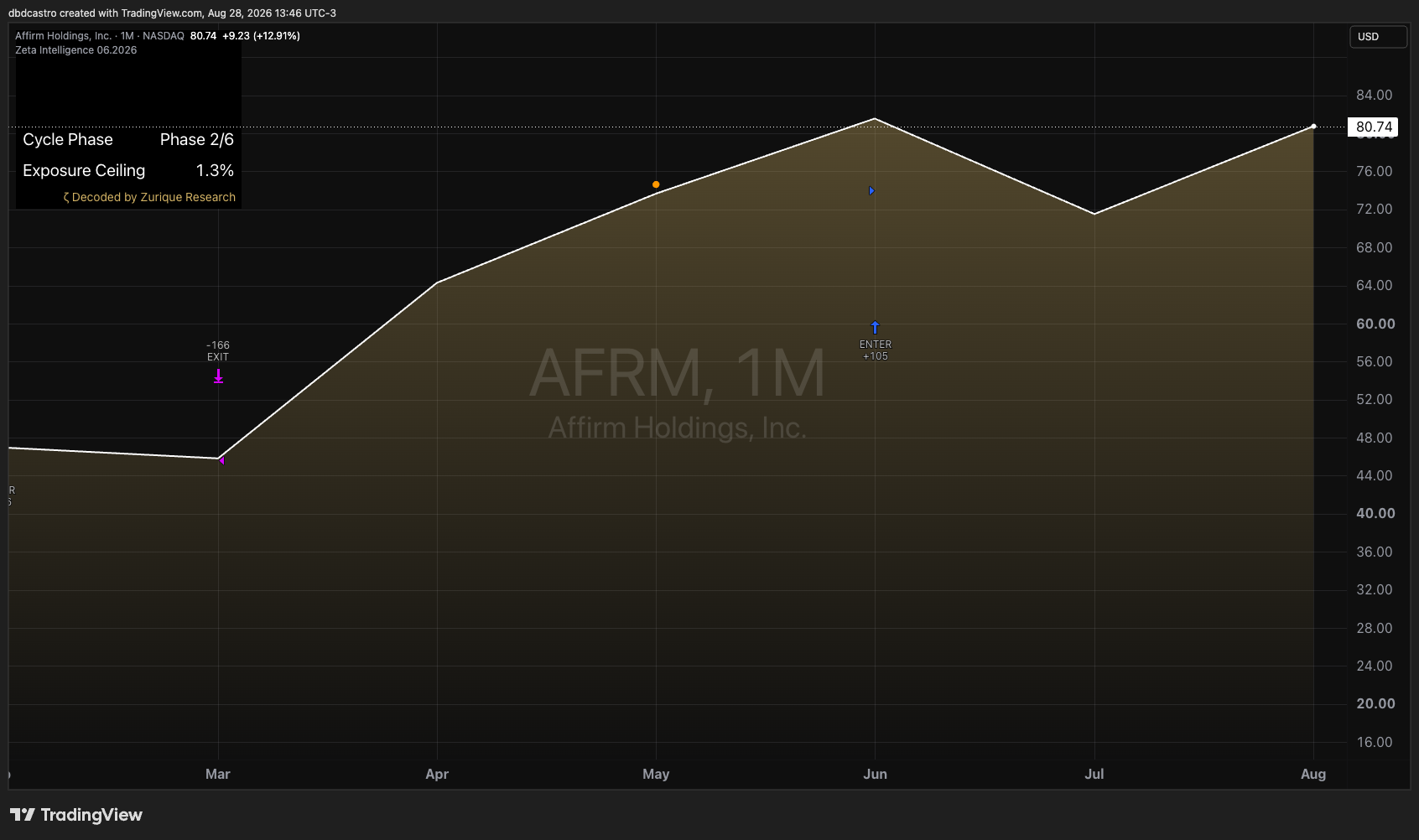
Task: Click the magenta triangle marker at March low
Action: coord(221,460)
